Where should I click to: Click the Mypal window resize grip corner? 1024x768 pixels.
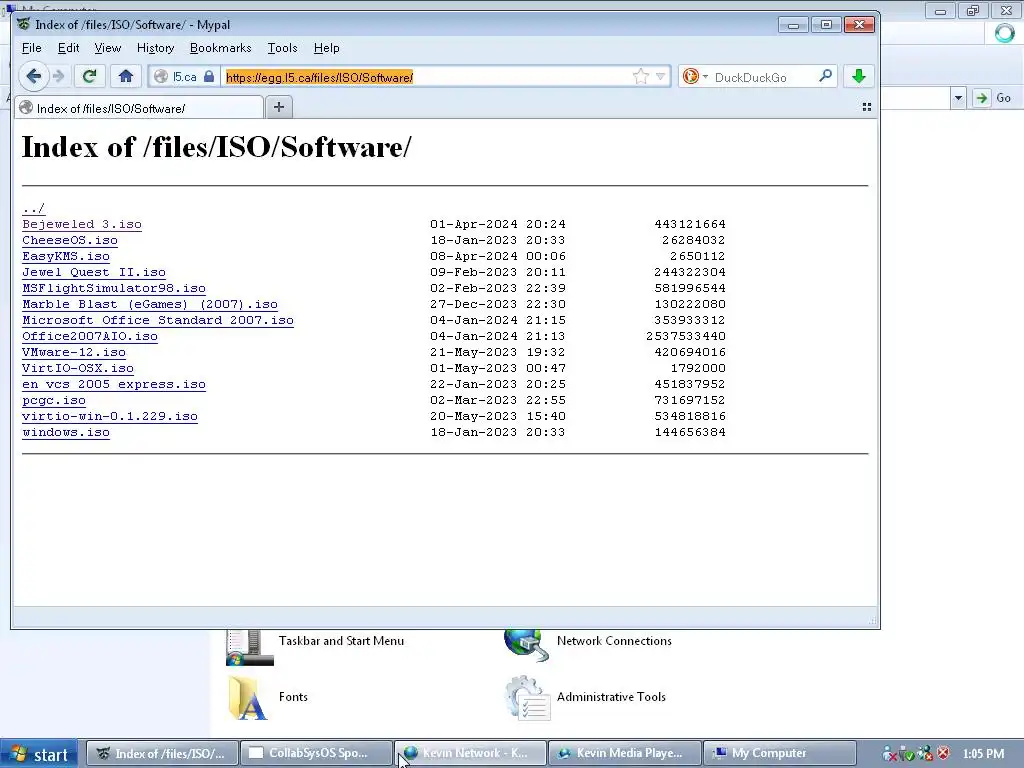[873, 620]
